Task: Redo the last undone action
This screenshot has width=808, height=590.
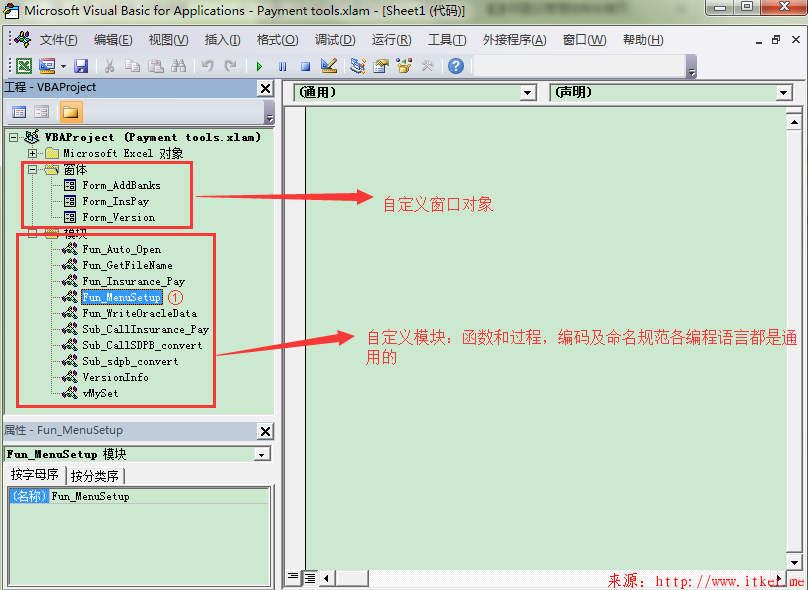Action: pos(230,66)
